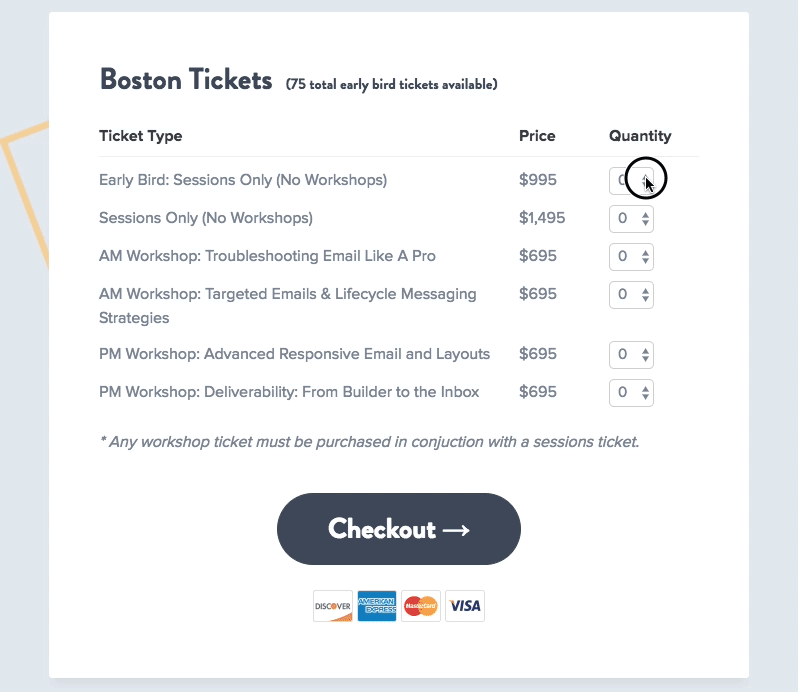Increase Deliverability workshop quantity
The image size is (798, 692).
tap(645, 389)
